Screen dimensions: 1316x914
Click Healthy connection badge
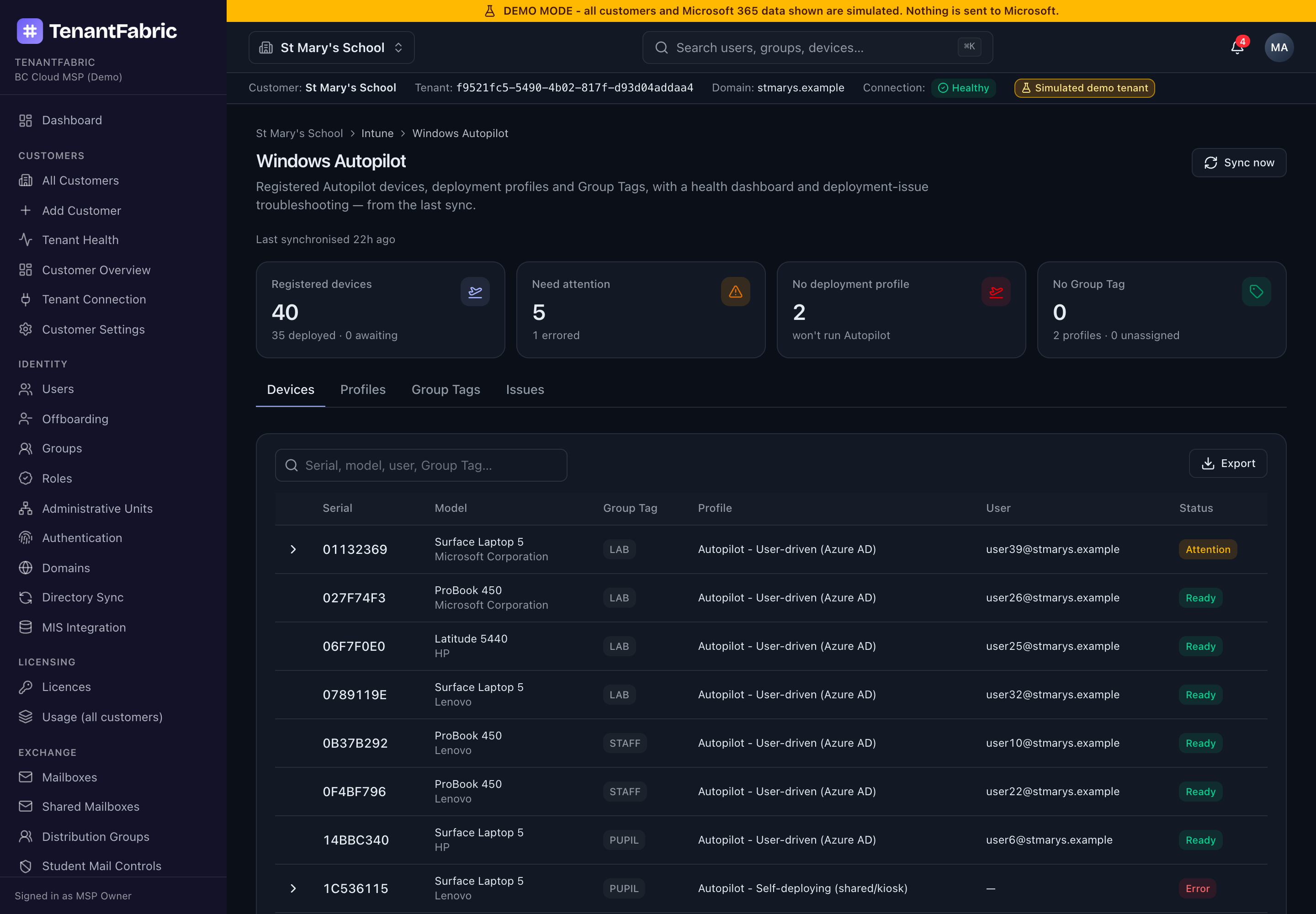click(x=963, y=88)
